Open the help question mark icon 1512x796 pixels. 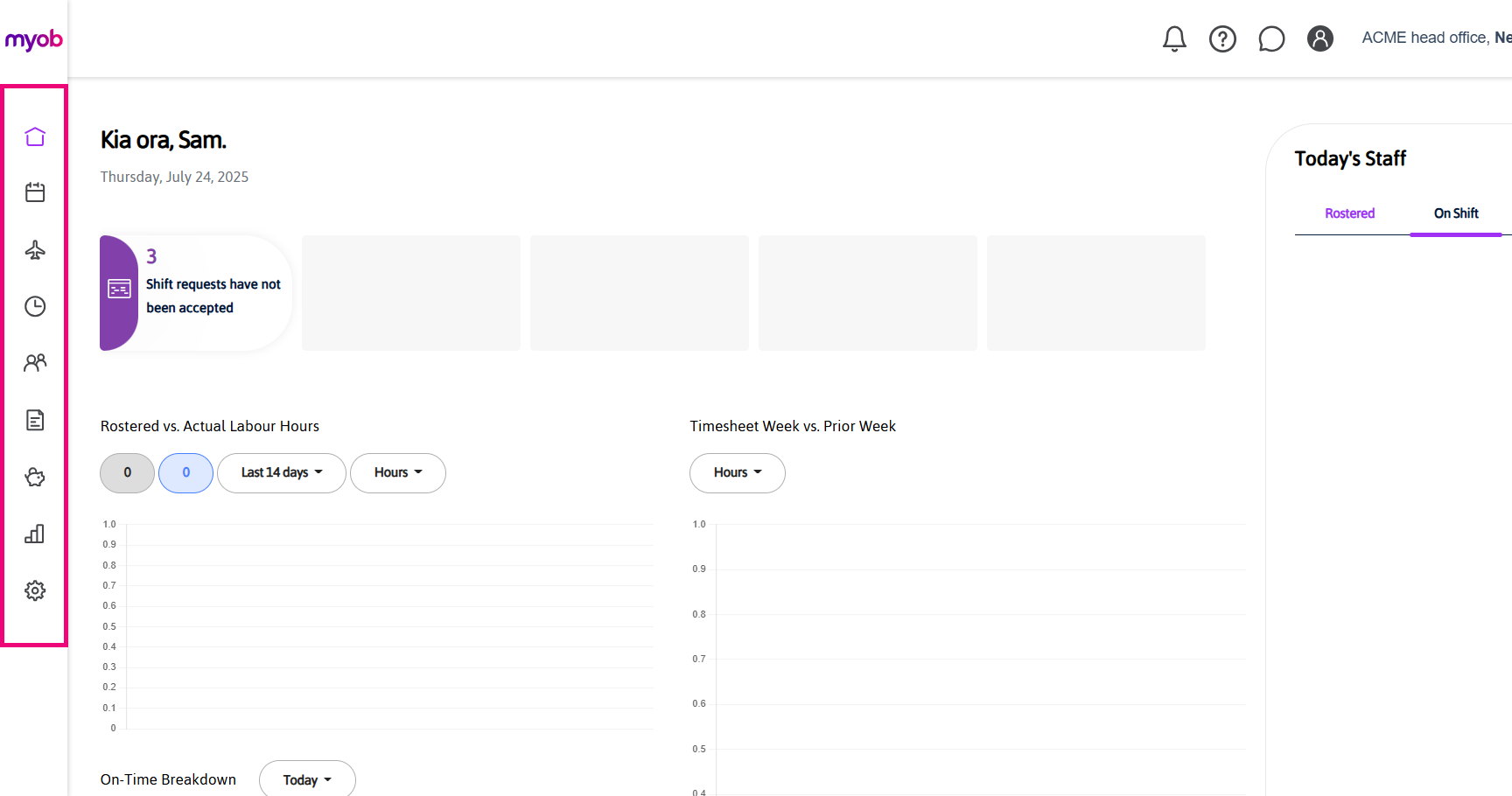1222,38
